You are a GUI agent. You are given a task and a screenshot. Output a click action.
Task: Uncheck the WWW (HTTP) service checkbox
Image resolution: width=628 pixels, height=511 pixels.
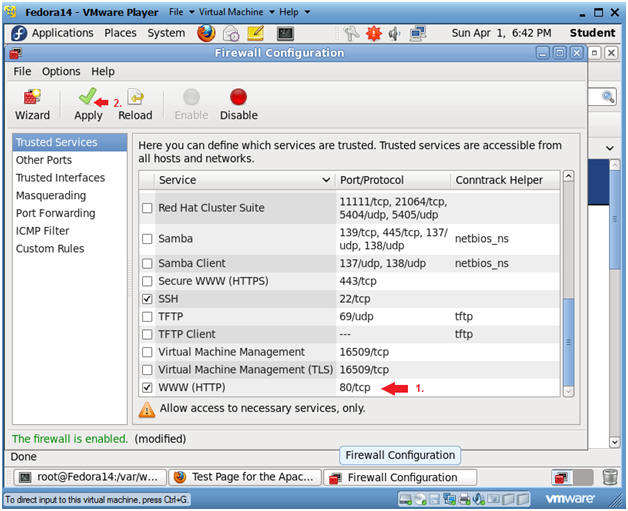[x=148, y=387]
